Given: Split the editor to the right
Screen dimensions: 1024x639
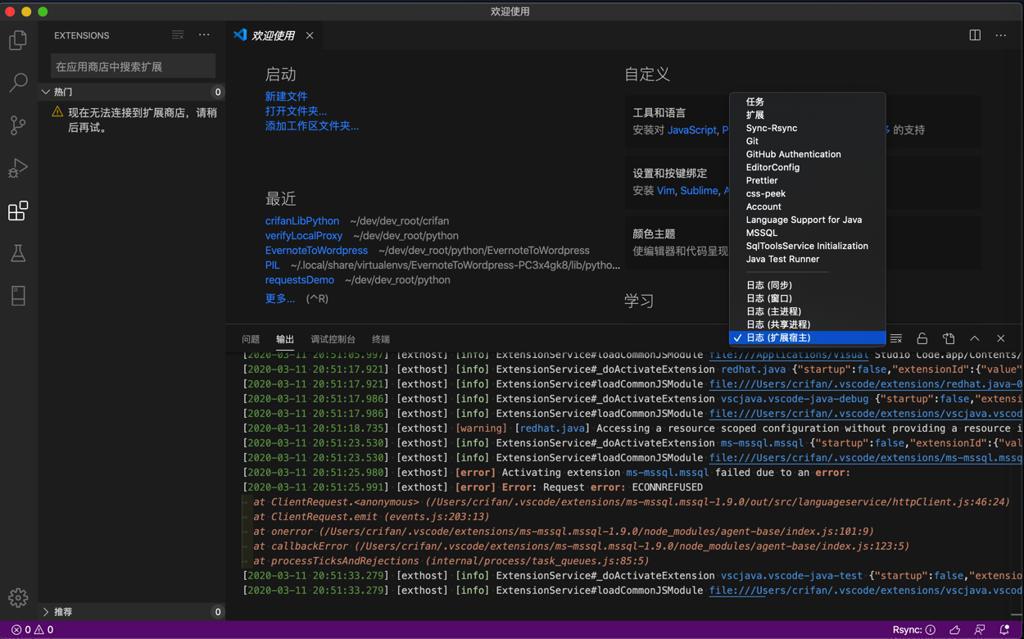Looking at the screenshot, I should (975, 35).
